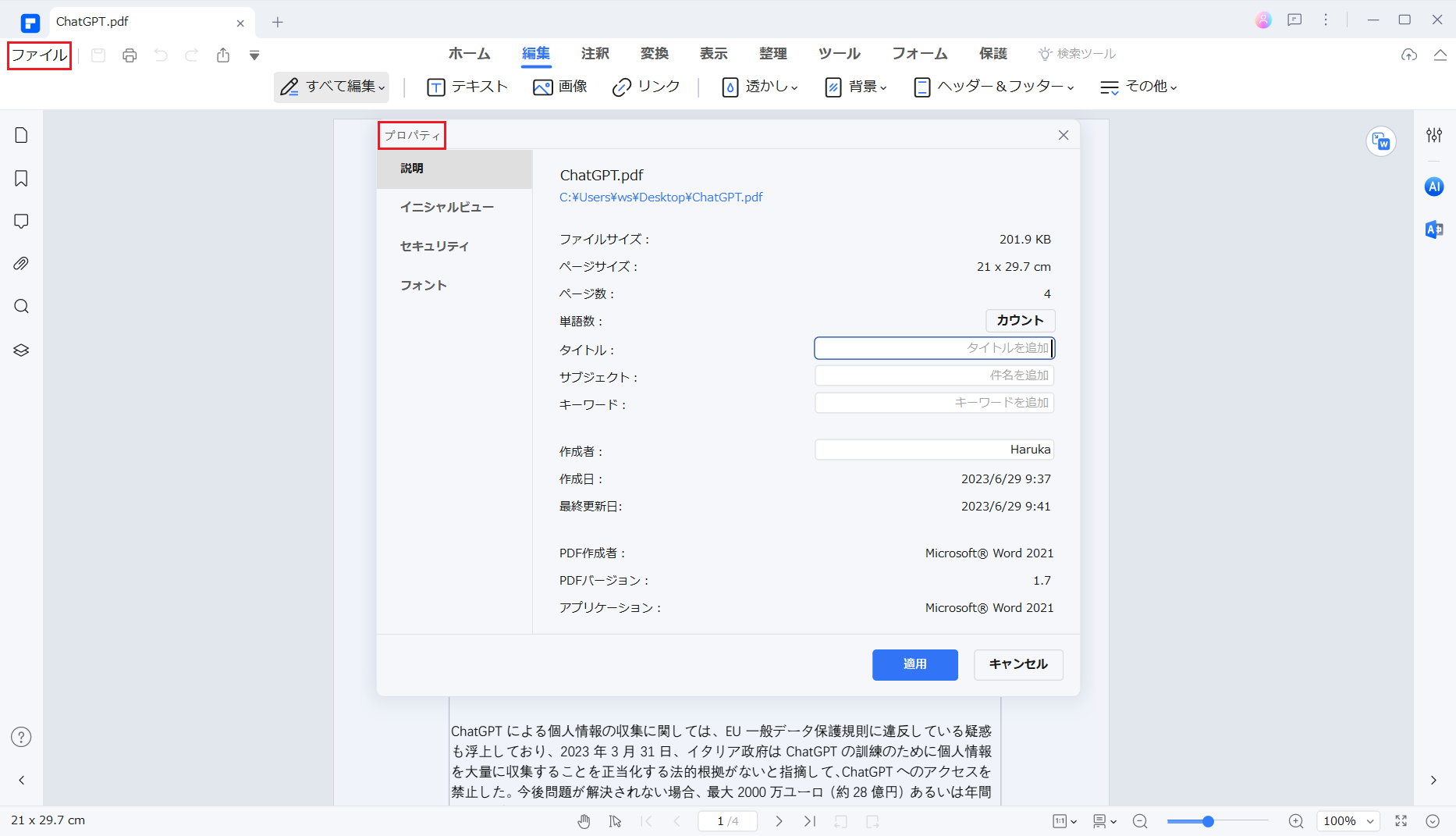Click the 適用 button
1456x836 pixels.
click(914, 664)
